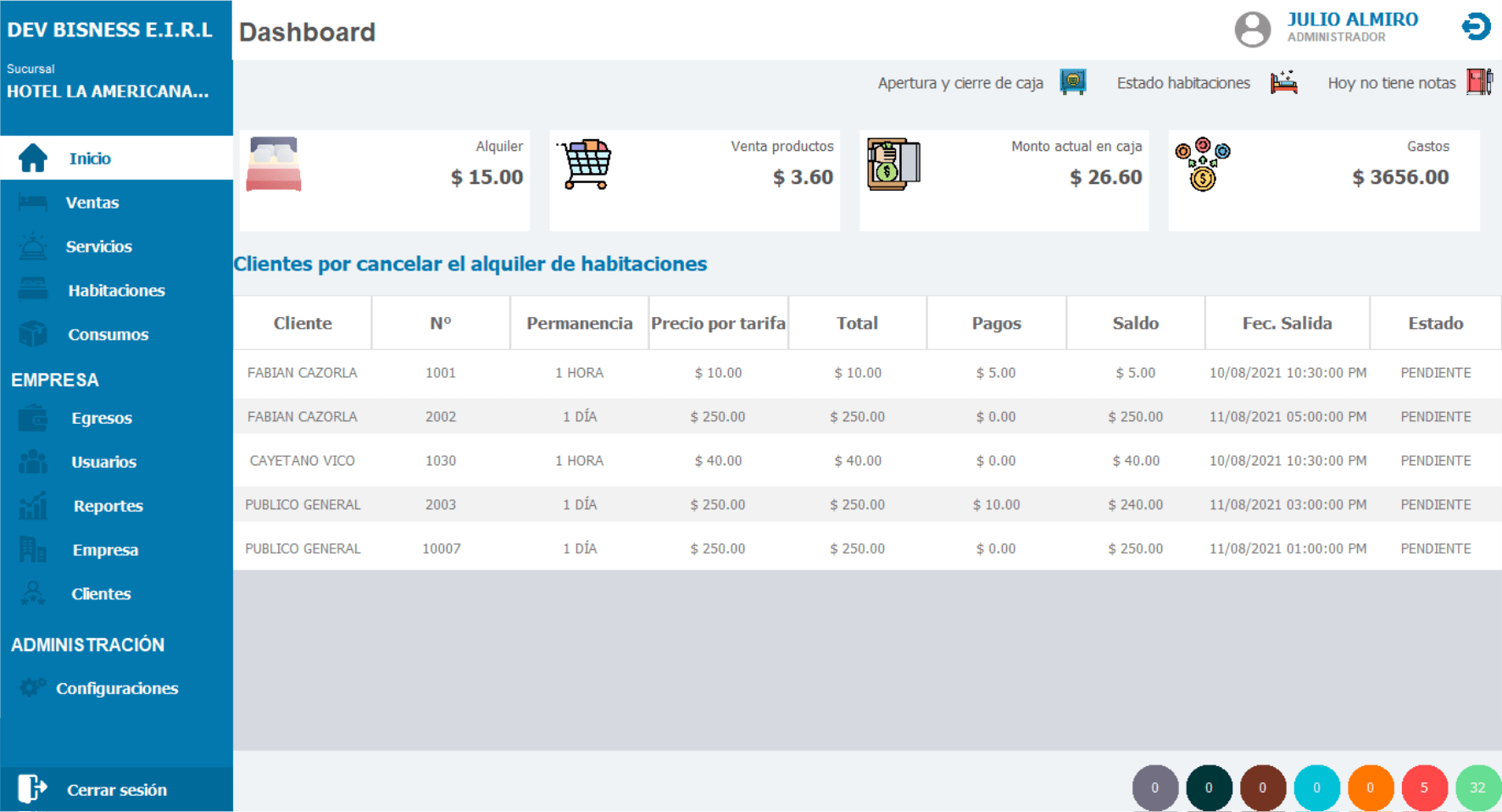Open the Habitaciones menu item
The image size is (1502, 812).
[x=116, y=290]
